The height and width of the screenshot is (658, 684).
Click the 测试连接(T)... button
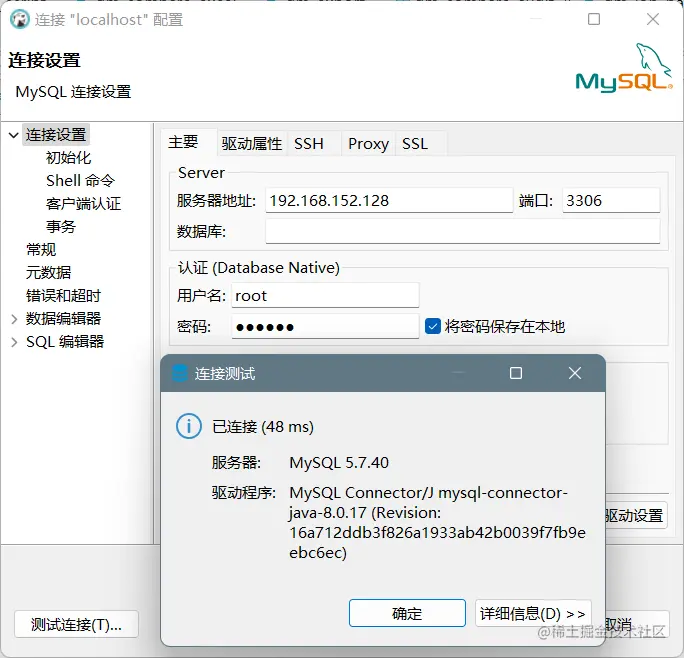click(x=76, y=624)
